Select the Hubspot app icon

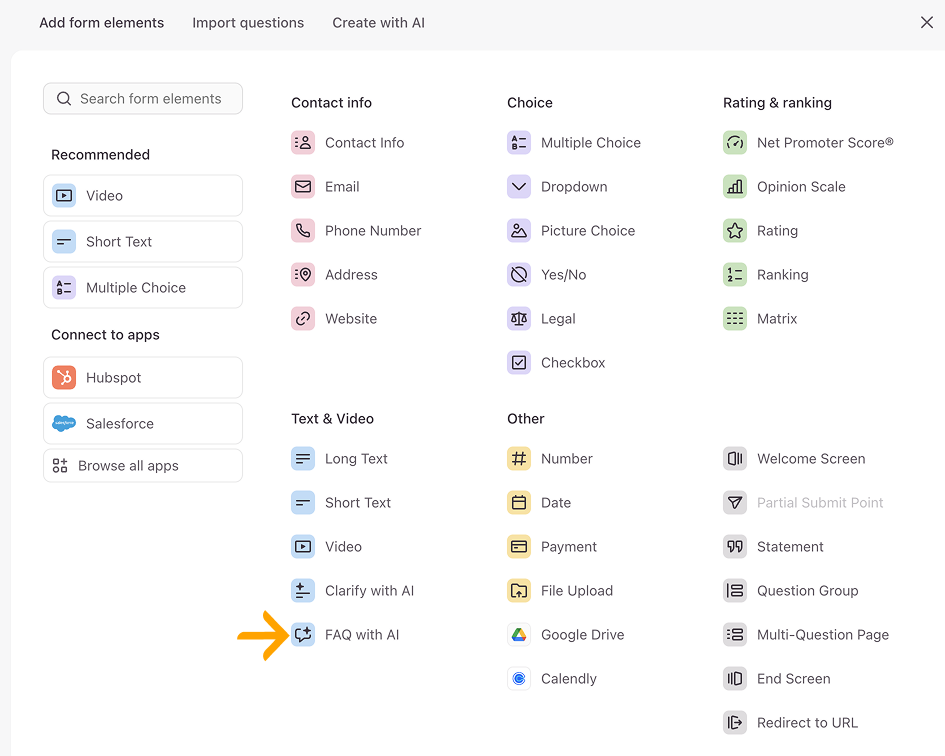[x=64, y=377]
